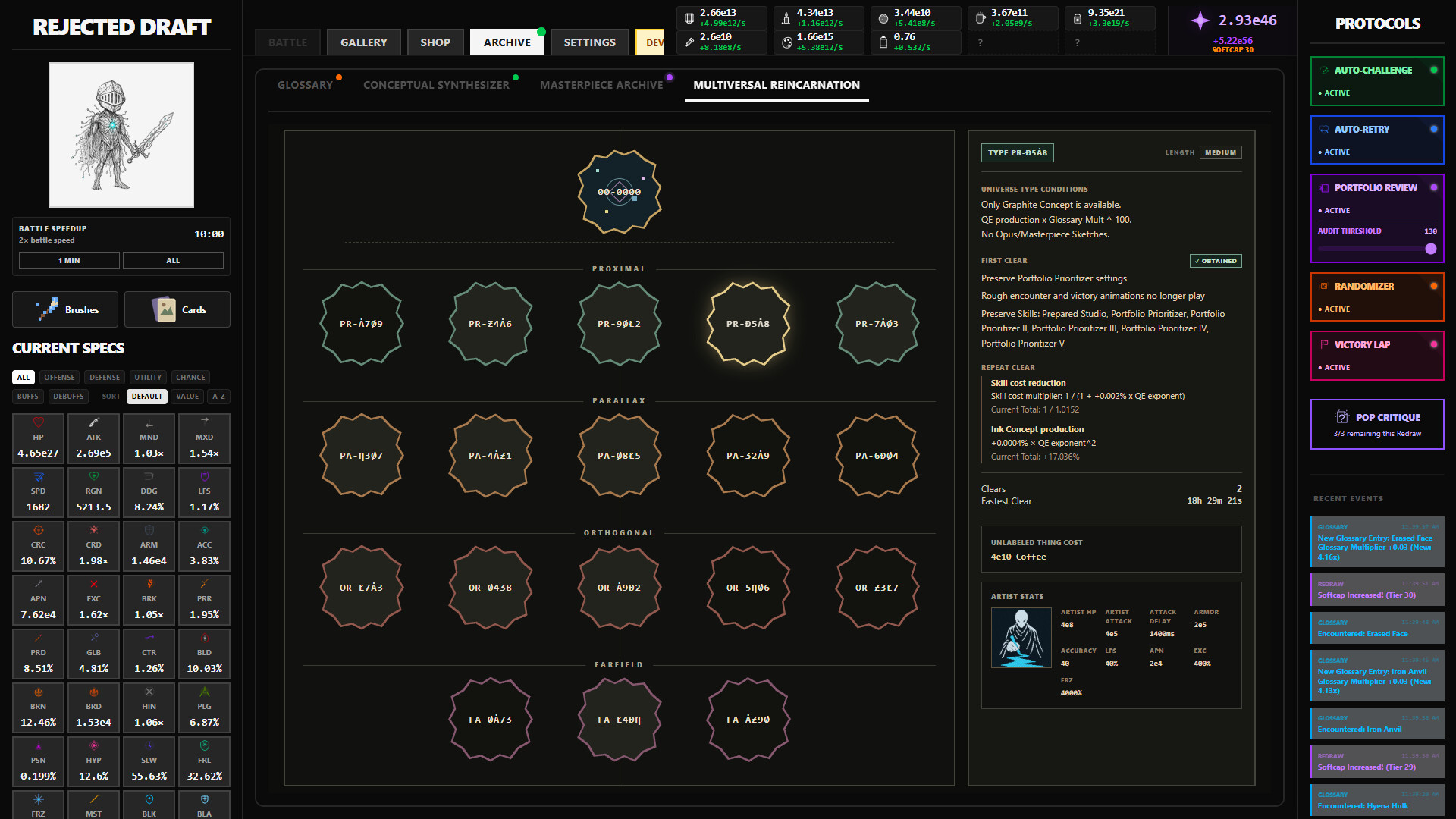
Task: Click the HP stat tile
Action: pos(38,438)
